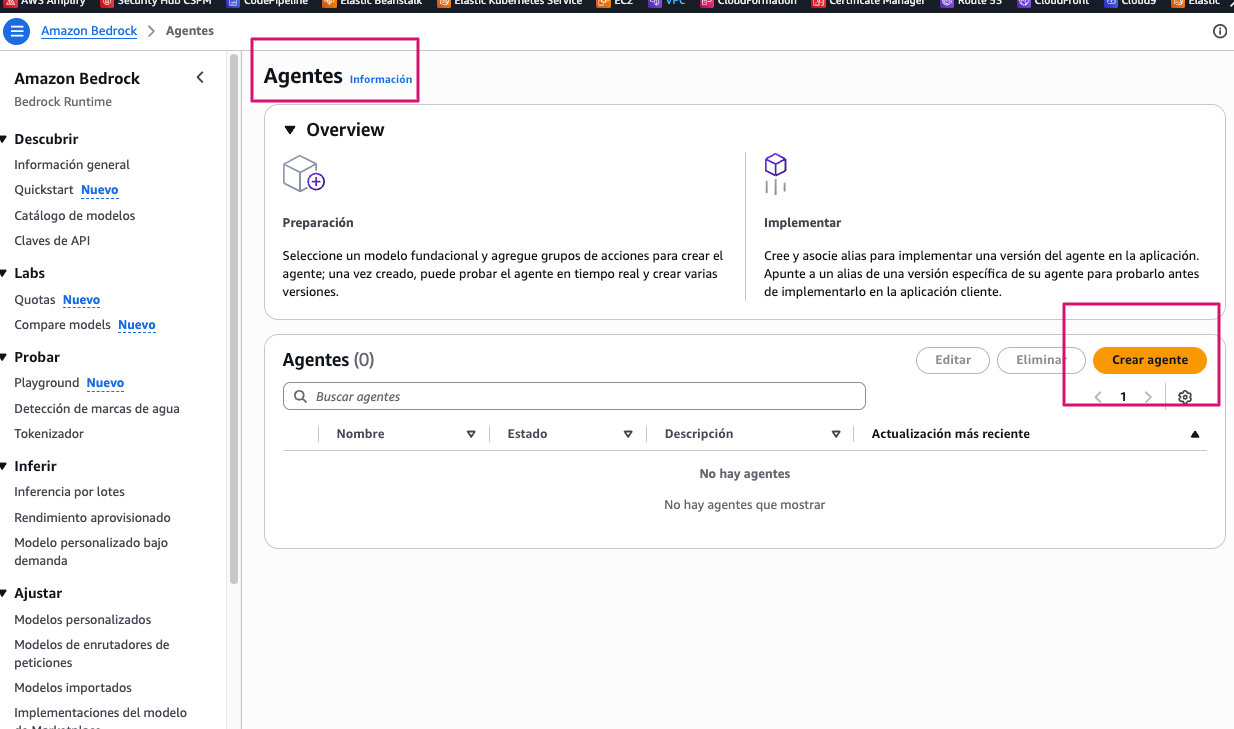Click the 'No hay agentes' message
1234x729 pixels.
[745, 474]
